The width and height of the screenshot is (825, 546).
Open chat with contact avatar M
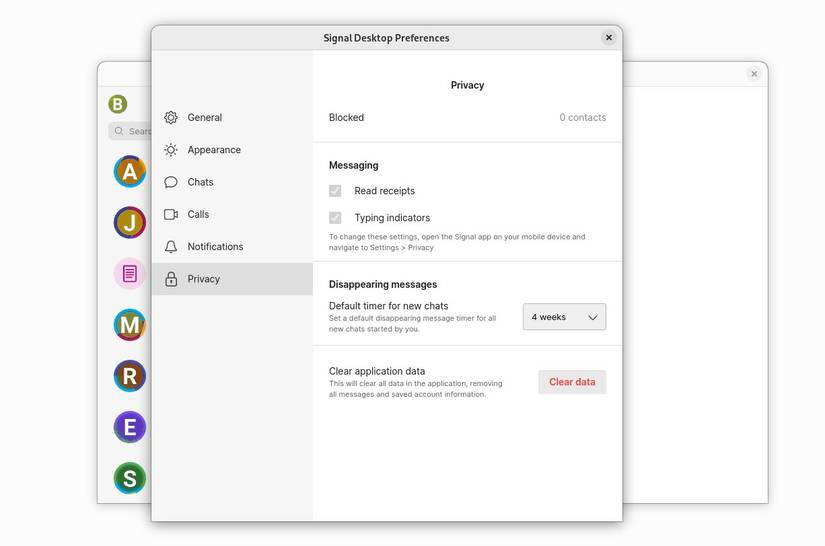point(129,325)
